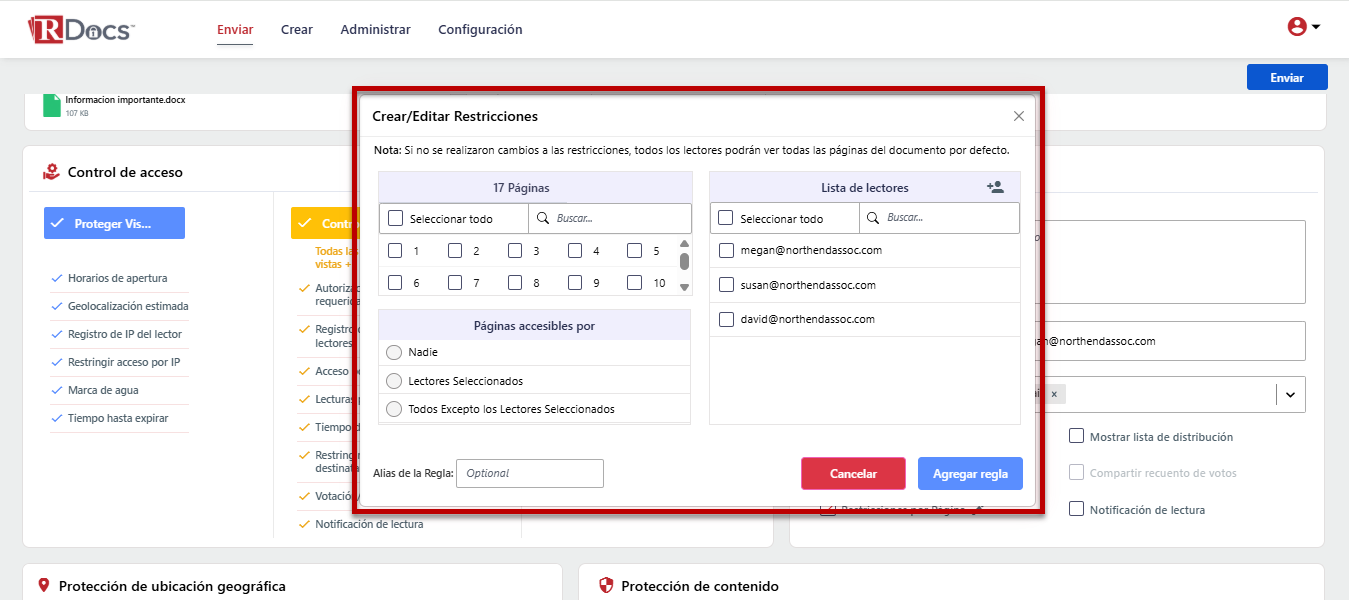Image resolution: width=1349 pixels, height=600 pixels.
Task: Enable Seleccionar todo for the pages
Action: pos(396,218)
